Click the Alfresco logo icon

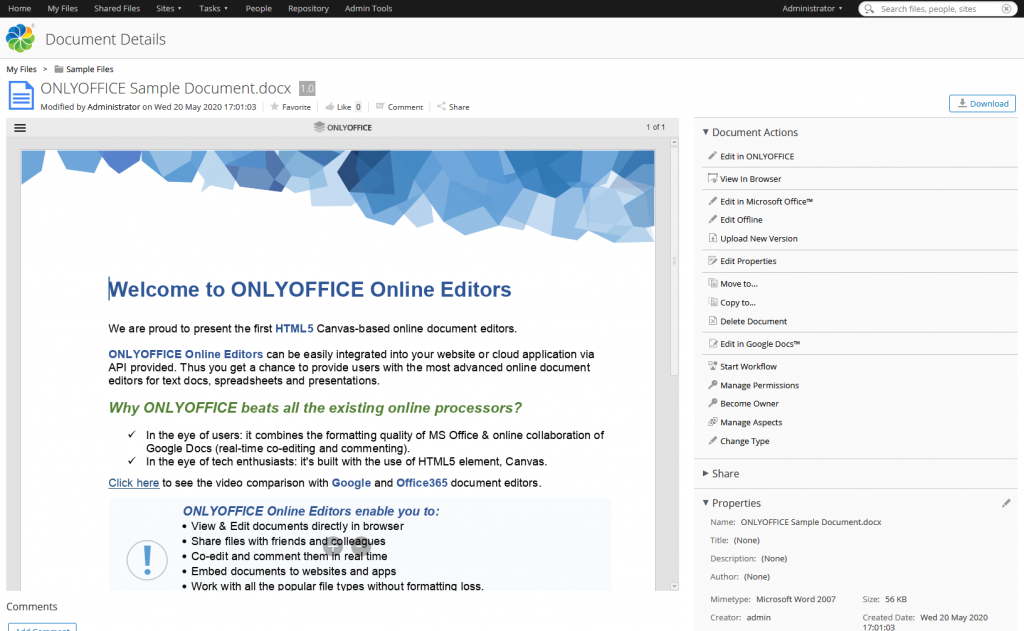pyautogui.click(x=20, y=39)
